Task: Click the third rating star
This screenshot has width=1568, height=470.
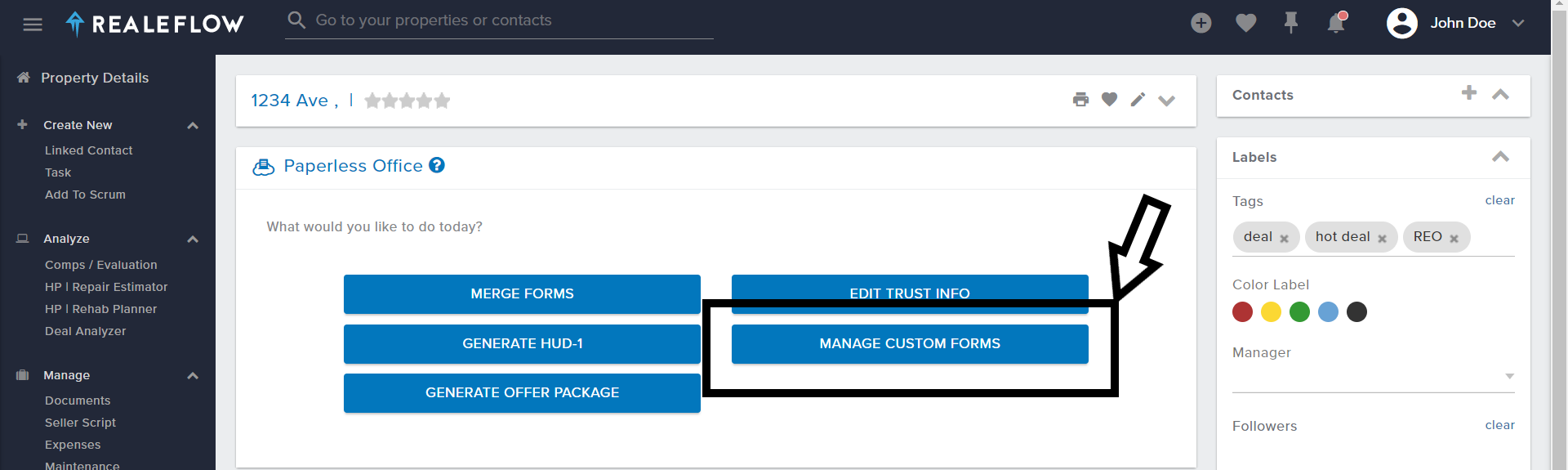Action: pyautogui.click(x=408, y=101)
